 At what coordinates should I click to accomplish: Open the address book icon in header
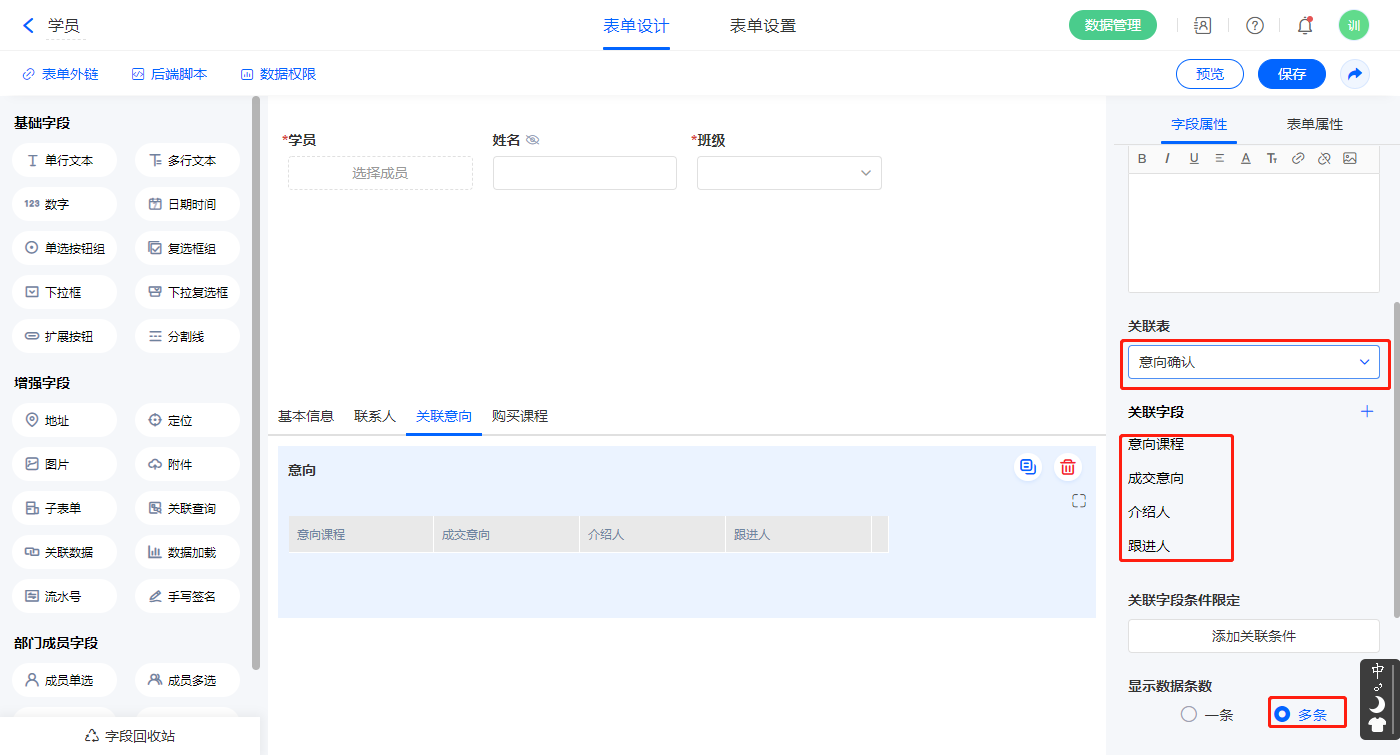click(1203, 26)
